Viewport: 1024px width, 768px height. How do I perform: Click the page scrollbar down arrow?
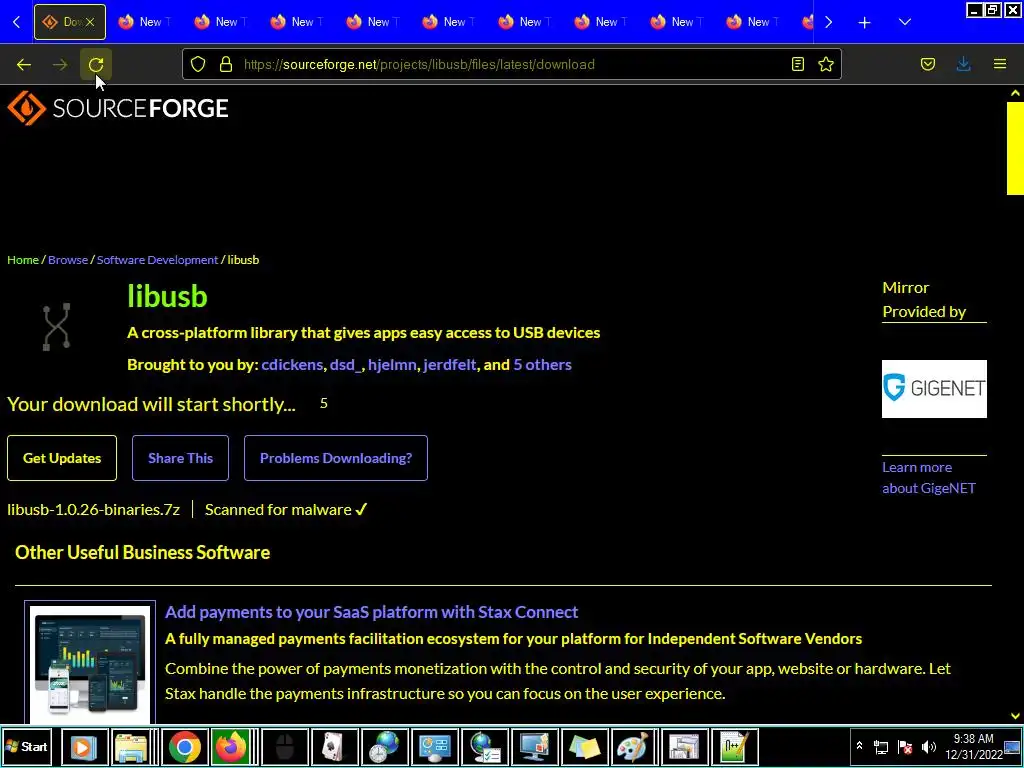1015,716
